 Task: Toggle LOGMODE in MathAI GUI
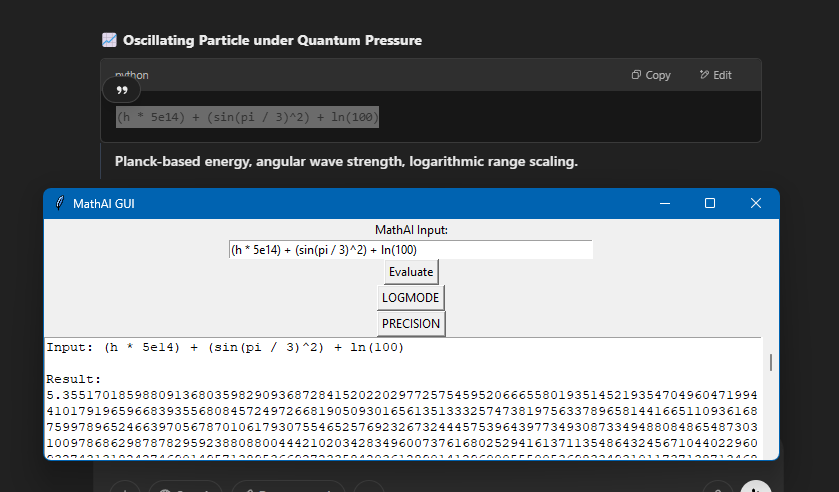coord(411,298)
